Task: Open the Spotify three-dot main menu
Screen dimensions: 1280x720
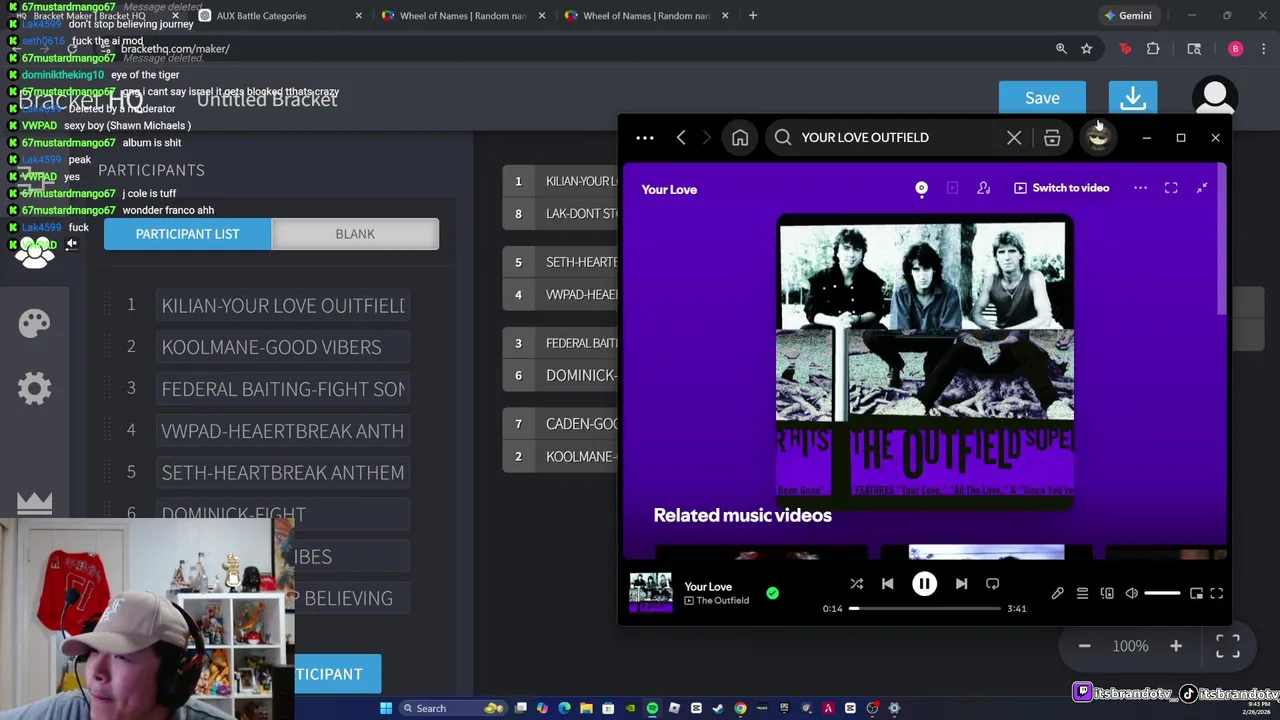Action: 645,138
